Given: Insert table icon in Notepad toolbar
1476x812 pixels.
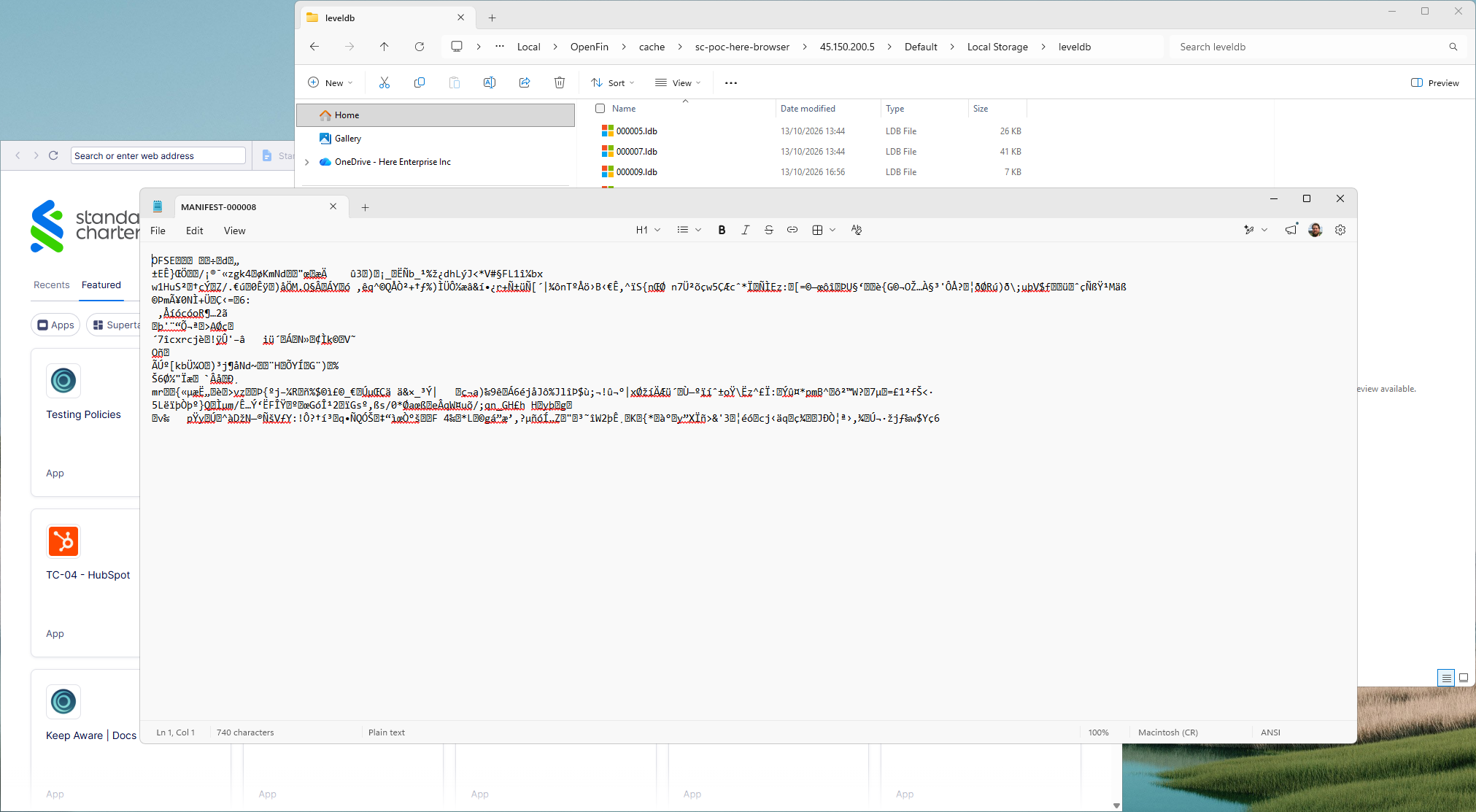Looking at the screenshot, I should pyautogui.click(x=817, y=230).
